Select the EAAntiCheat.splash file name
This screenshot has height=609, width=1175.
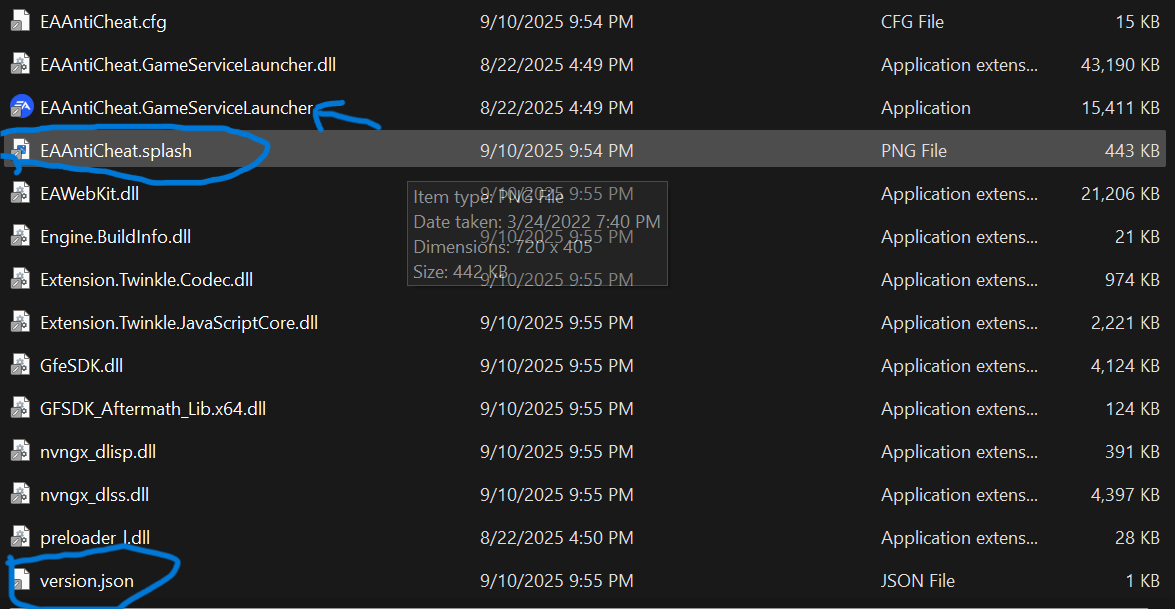[x=116, y=151]
